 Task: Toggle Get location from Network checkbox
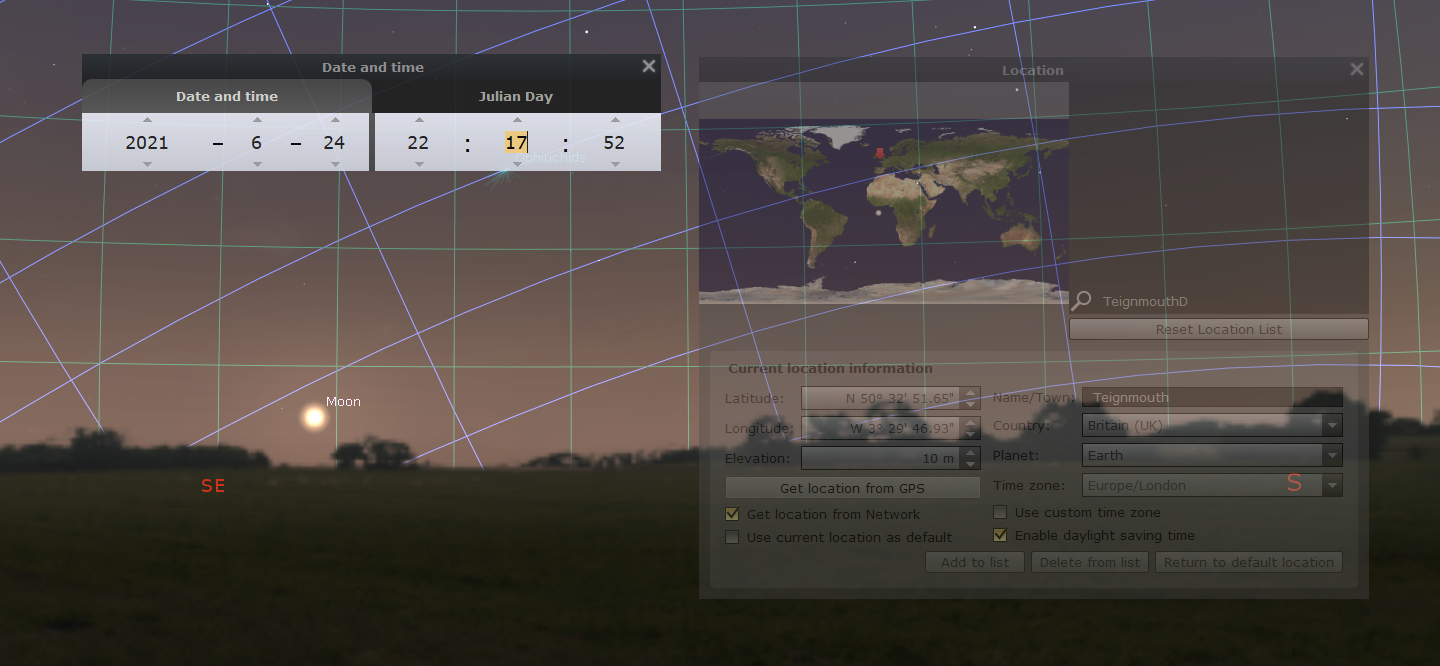click(x=732, y=514)
